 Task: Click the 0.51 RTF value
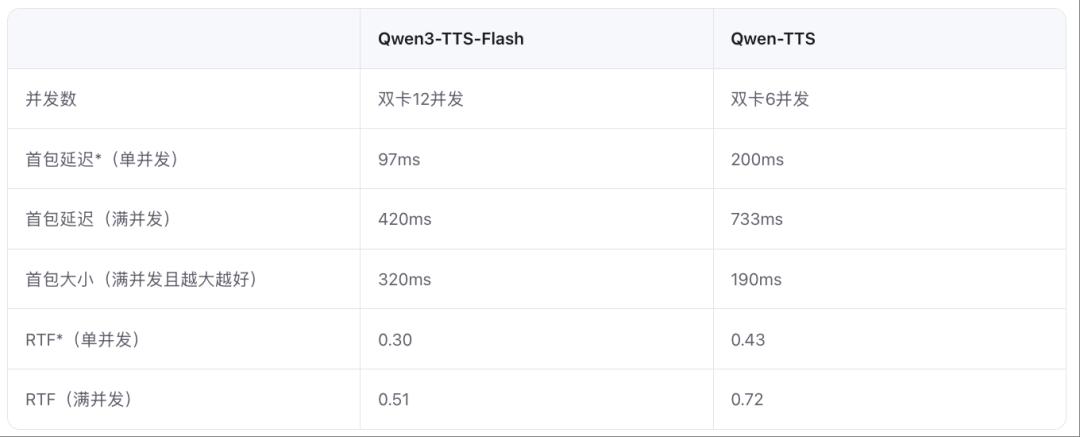point(393,399)
